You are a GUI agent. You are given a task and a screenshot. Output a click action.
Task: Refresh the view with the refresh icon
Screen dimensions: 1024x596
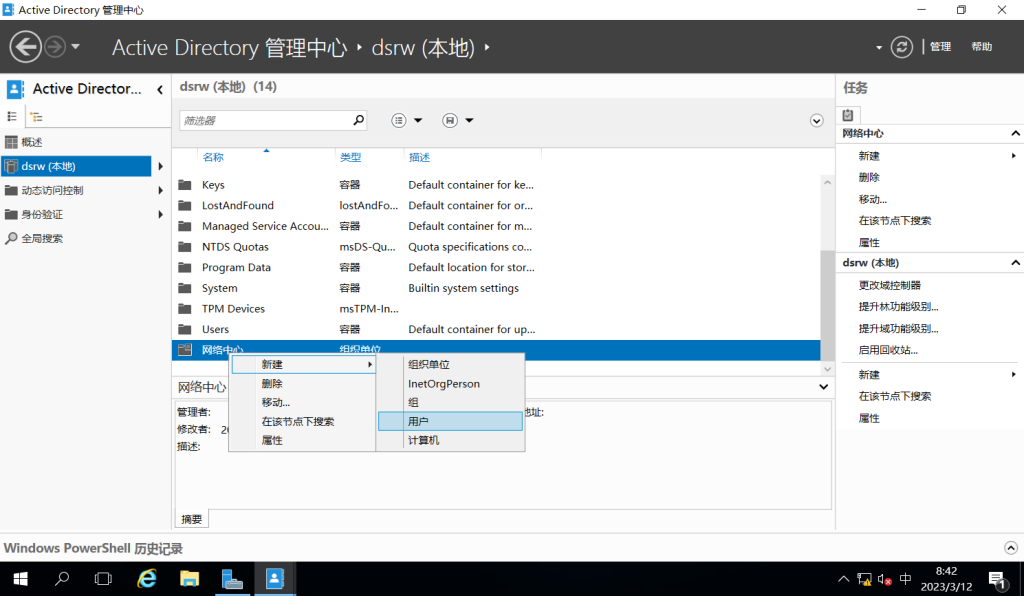coord(901,47)
